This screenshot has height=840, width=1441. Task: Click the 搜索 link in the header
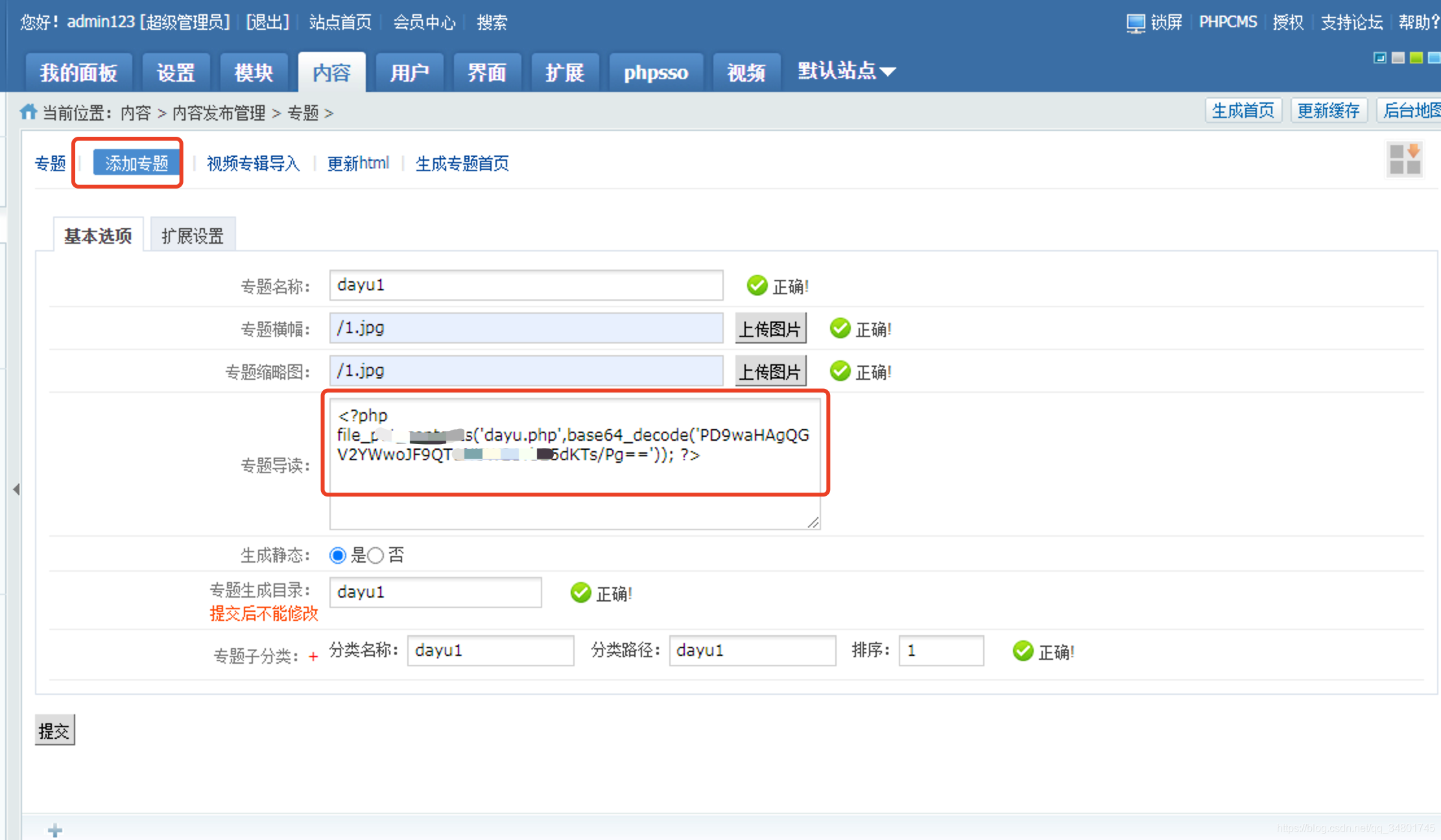pyautogui.click(x=492, y=23)
